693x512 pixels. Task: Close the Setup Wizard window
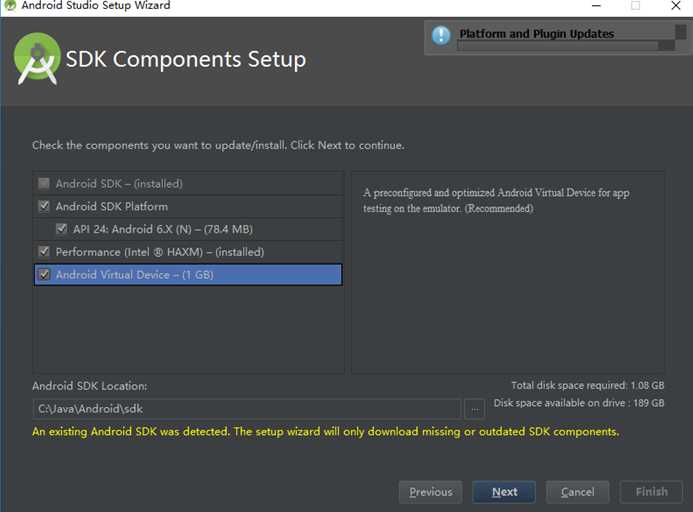pyautogui.click(x=676, y=6)
